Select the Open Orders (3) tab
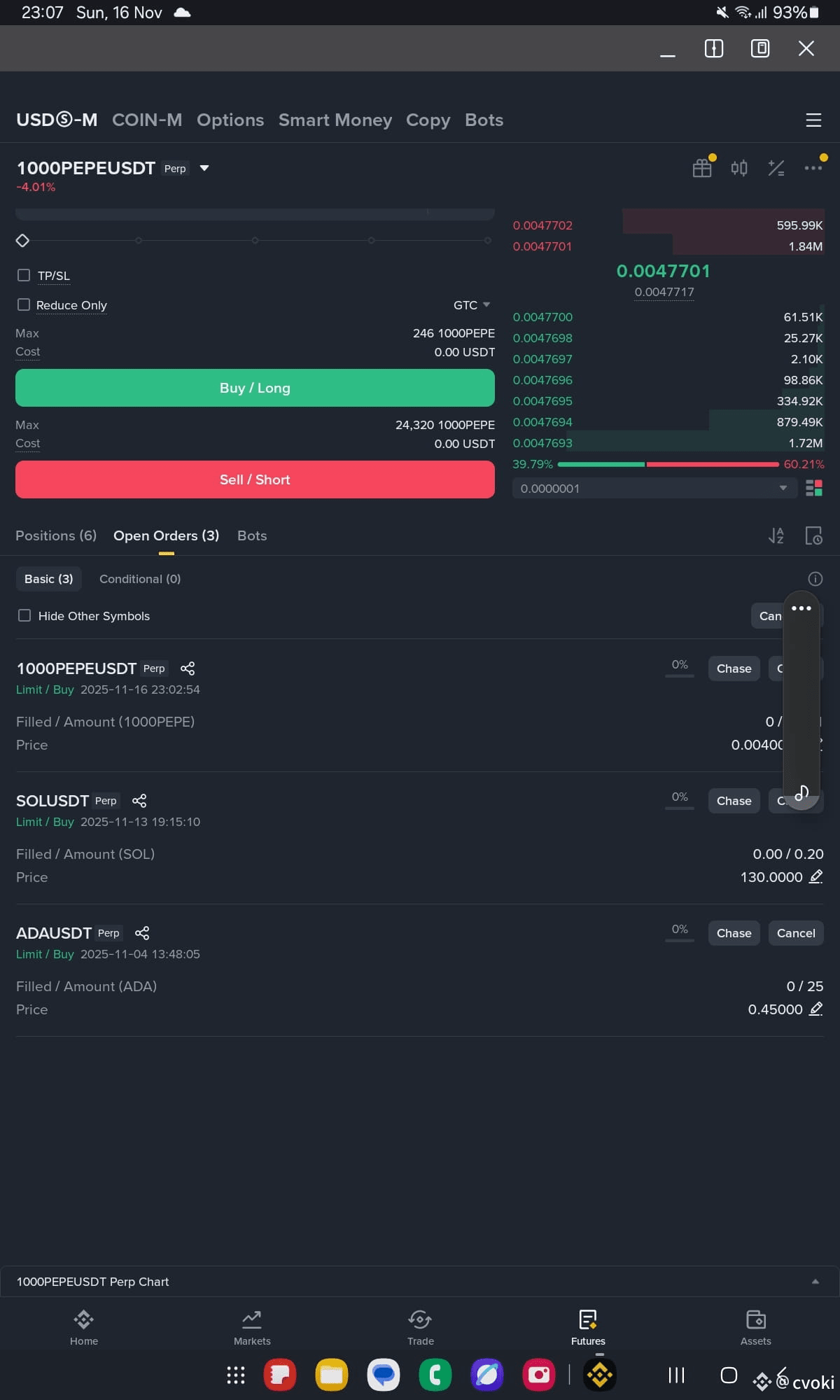Image resolution: width=840 pixels, height=1400 pixels. 167,535
